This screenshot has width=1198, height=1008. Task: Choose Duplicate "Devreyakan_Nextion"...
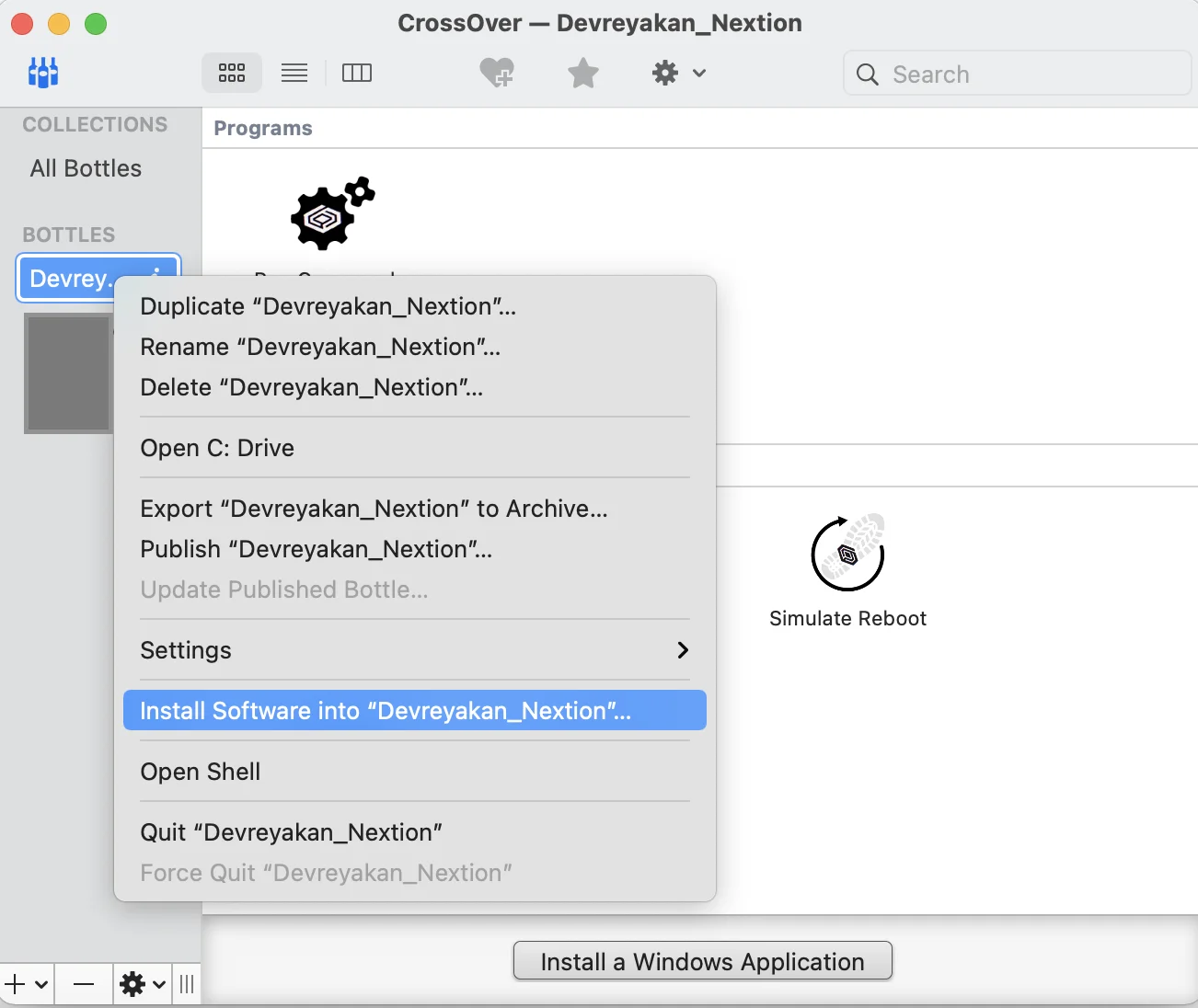[x=415, y=306]
